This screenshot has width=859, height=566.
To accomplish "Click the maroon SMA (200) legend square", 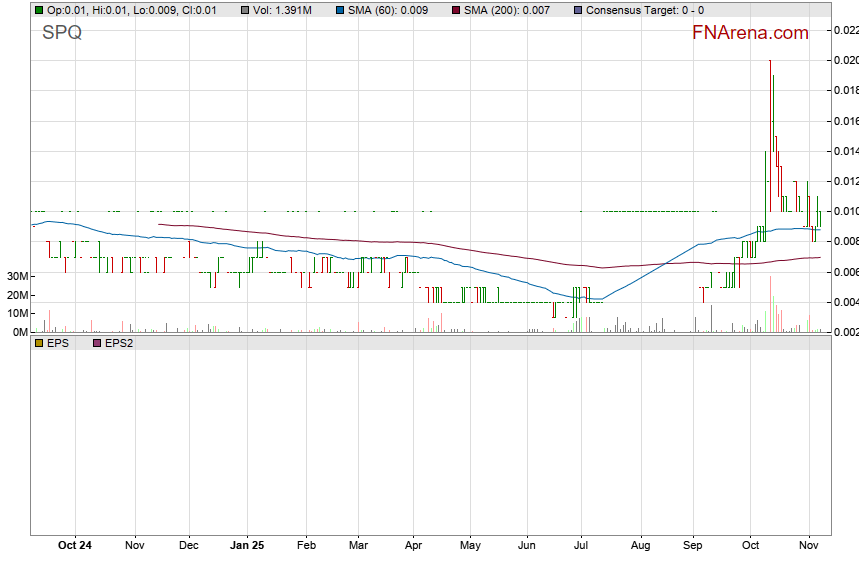I will [x=455, y=10].
